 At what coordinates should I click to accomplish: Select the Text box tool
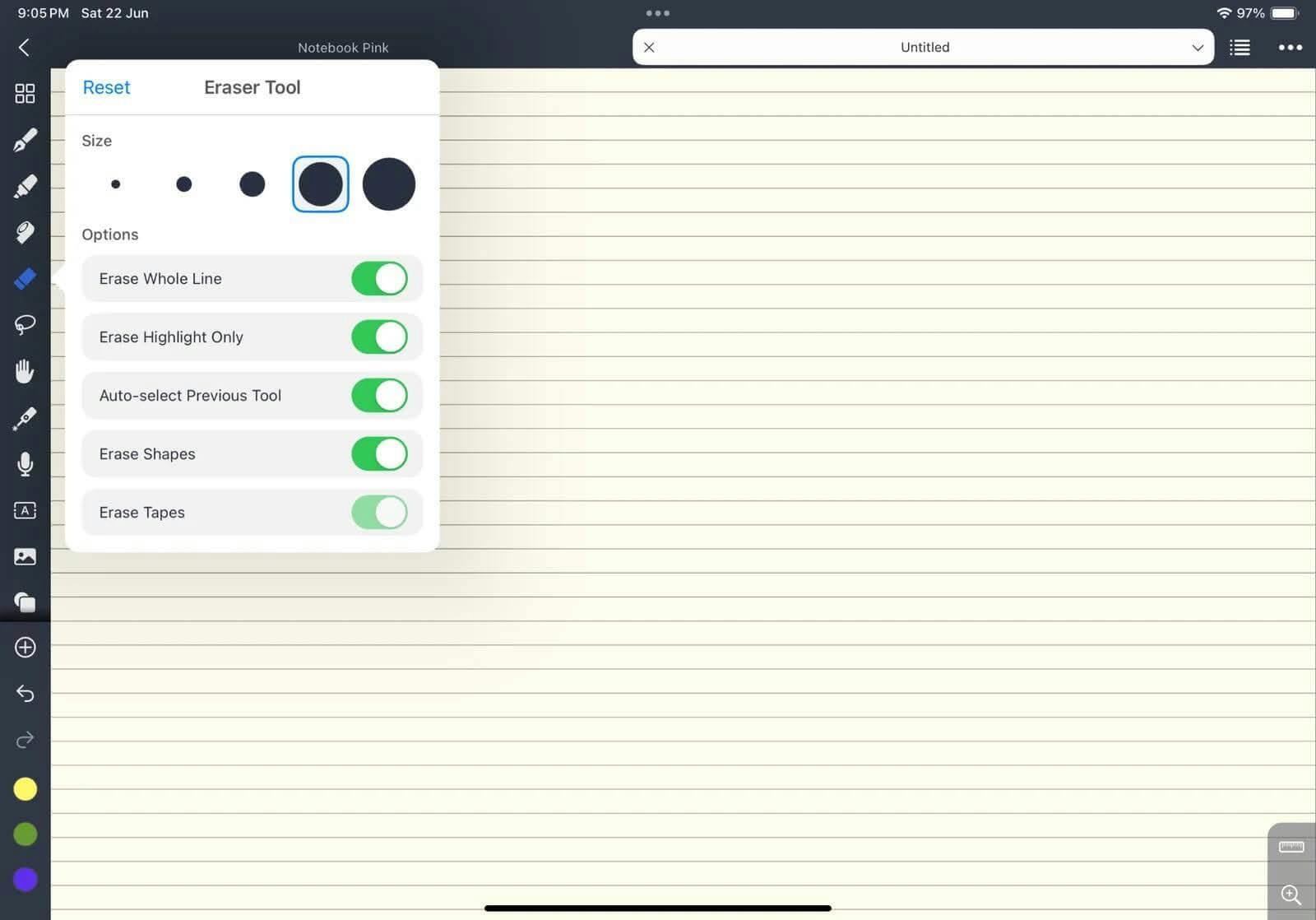point(25,510)
